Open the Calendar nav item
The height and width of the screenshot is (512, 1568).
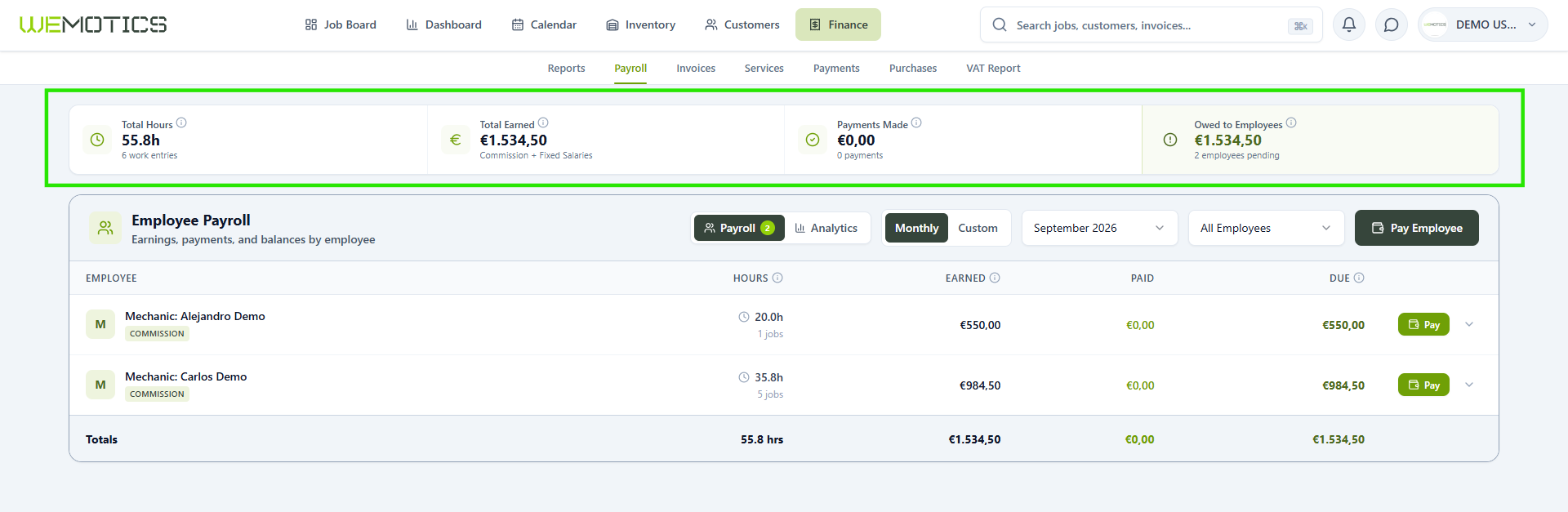pos(545,24)
